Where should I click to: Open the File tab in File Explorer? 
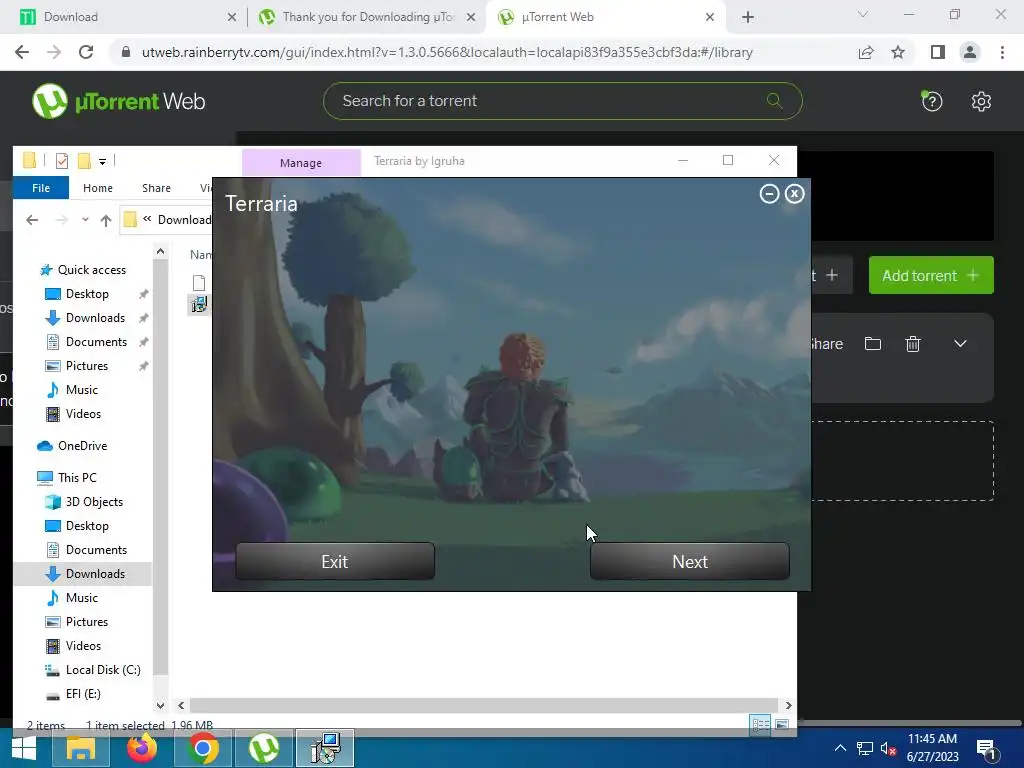[x=40, y=188]
